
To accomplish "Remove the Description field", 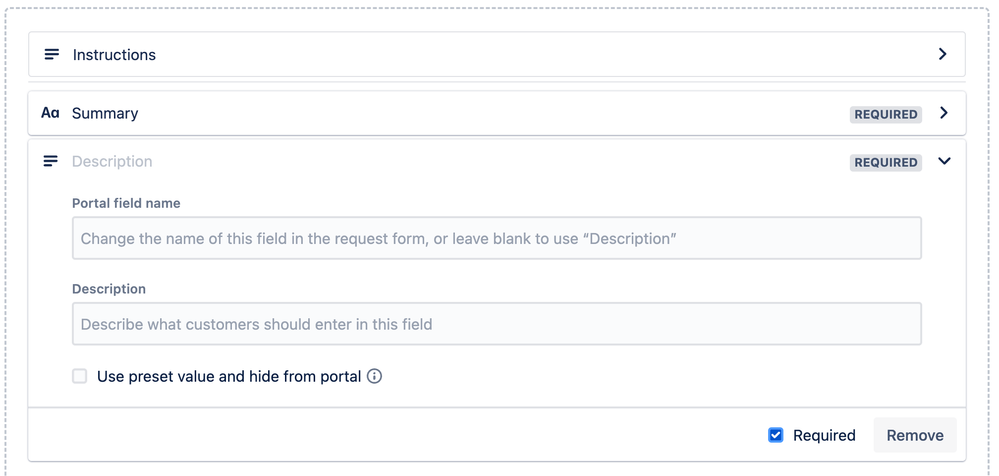I will click(915, 436).
